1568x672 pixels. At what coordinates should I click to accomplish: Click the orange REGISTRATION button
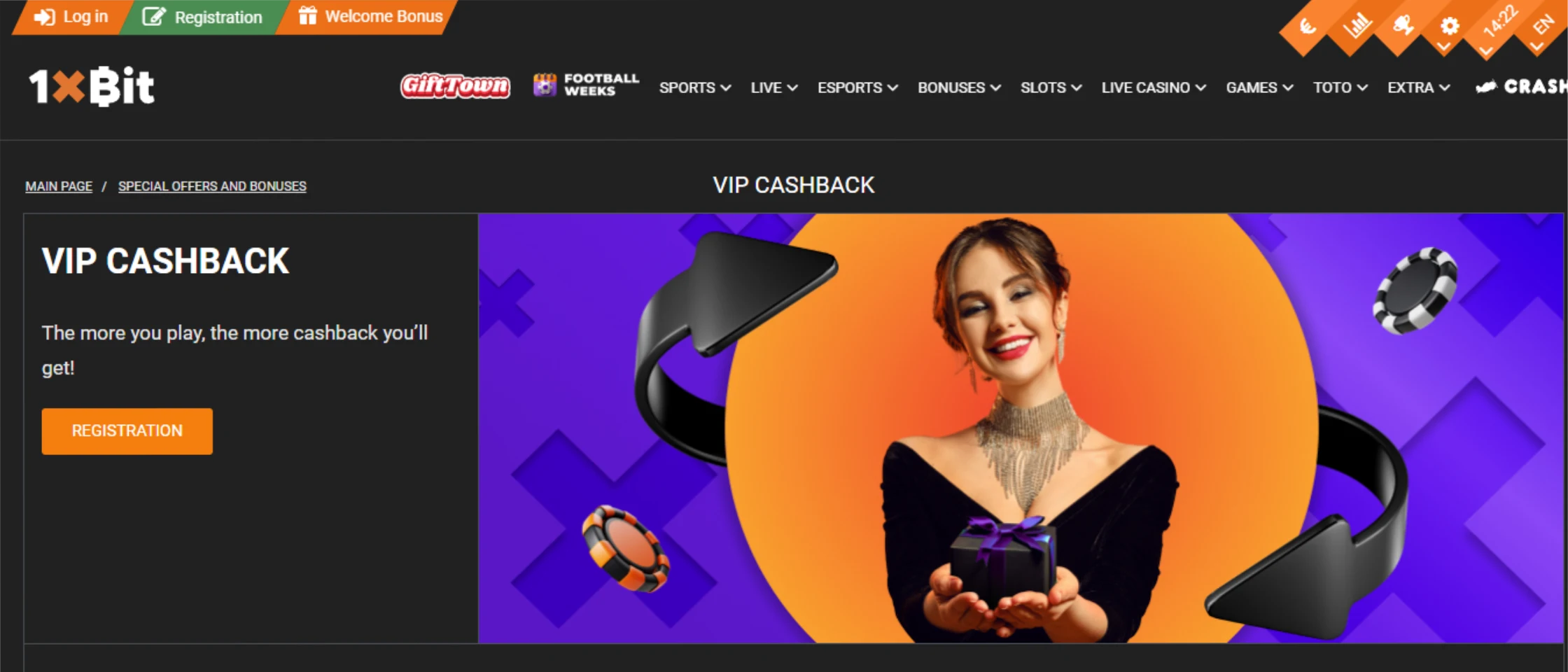pyautogui.click(x=127, y=431)
